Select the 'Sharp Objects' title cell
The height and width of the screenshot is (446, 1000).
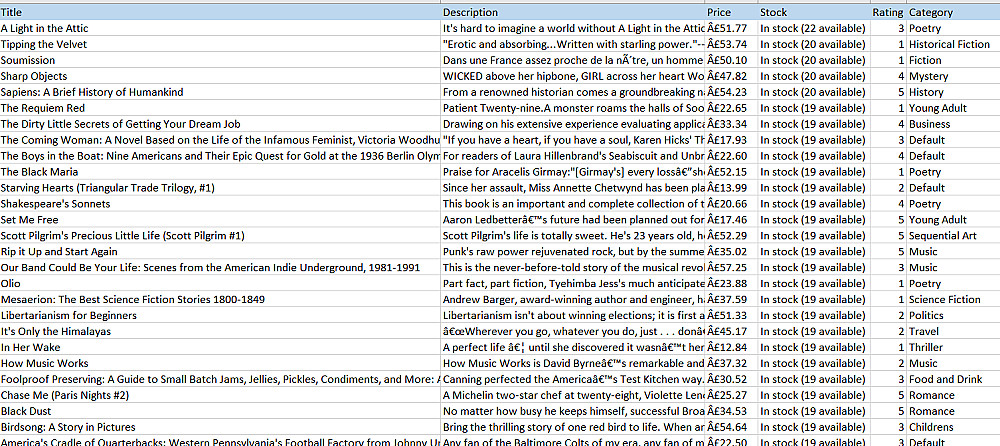click(220, 76)
